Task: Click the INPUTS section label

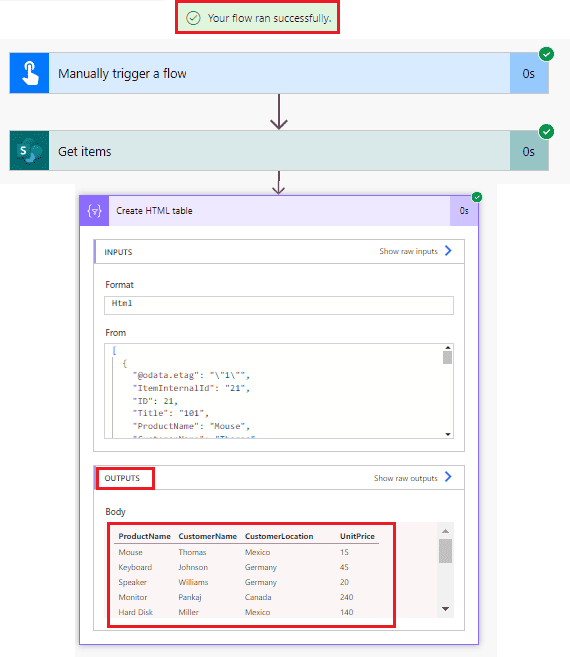Action: coord(118,252)
